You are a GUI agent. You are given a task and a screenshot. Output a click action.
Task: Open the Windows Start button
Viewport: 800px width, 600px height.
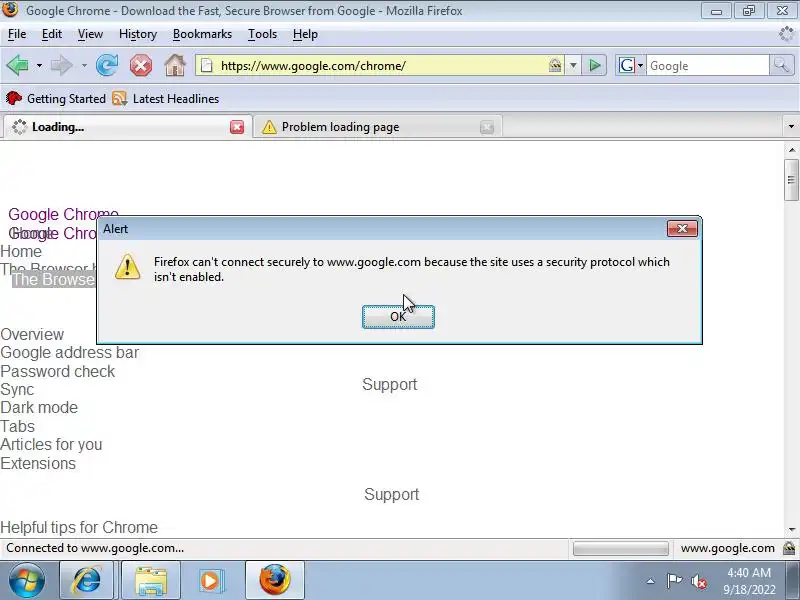tap(27, 581)
